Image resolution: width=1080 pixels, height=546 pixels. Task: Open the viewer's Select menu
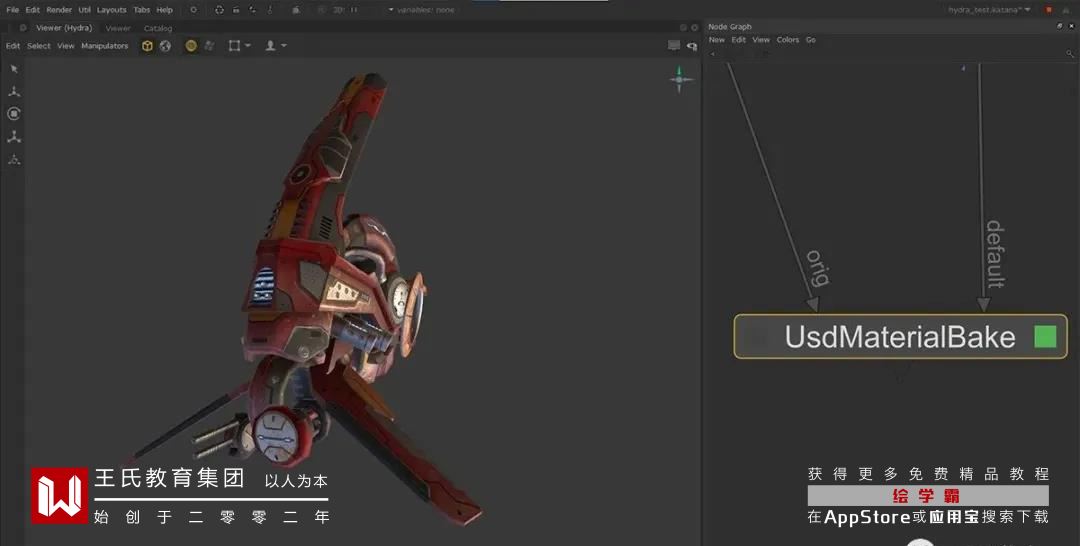(39, 46)
